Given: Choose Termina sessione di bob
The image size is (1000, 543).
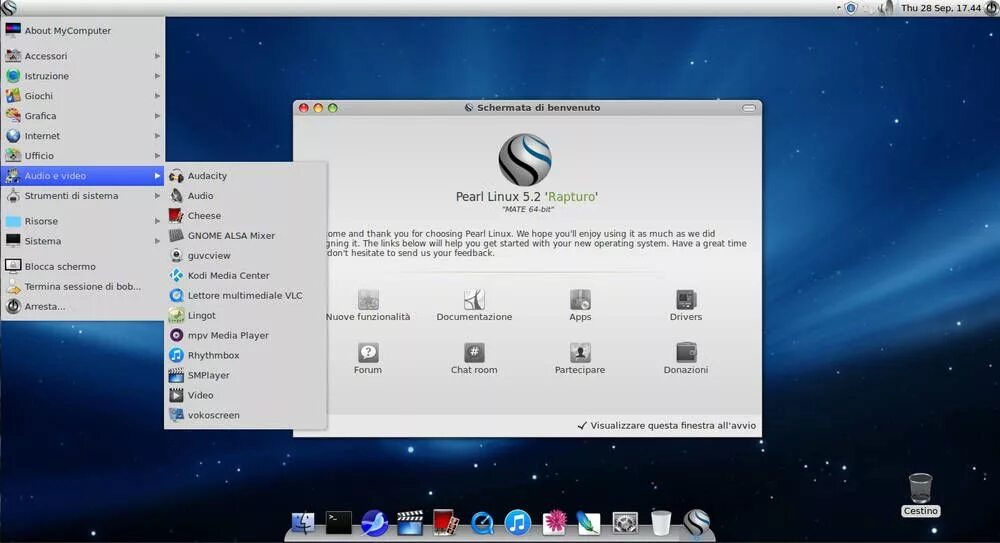Looking at the screenshot, I should [x=83, y=286].
